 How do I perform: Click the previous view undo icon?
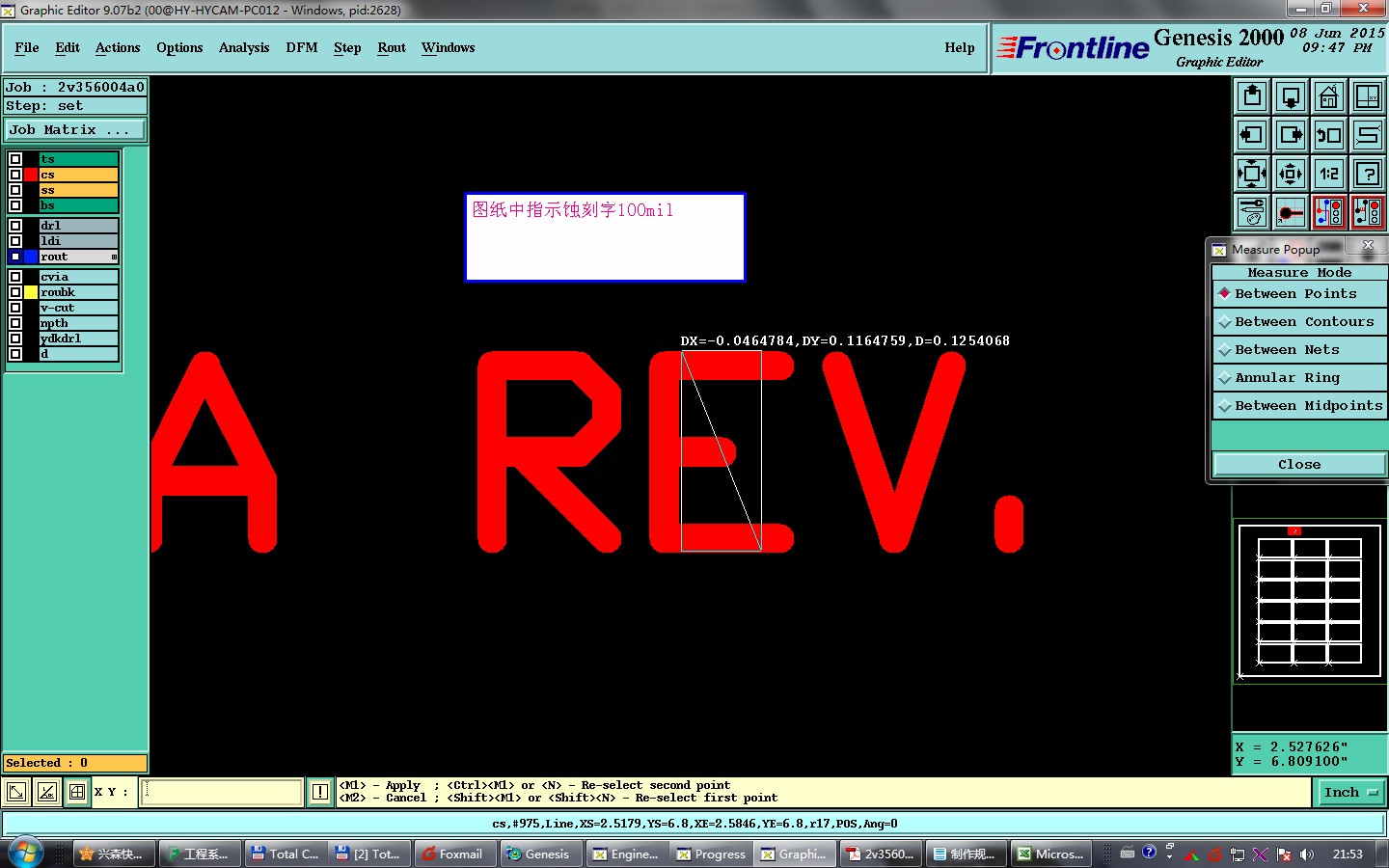1329,135
